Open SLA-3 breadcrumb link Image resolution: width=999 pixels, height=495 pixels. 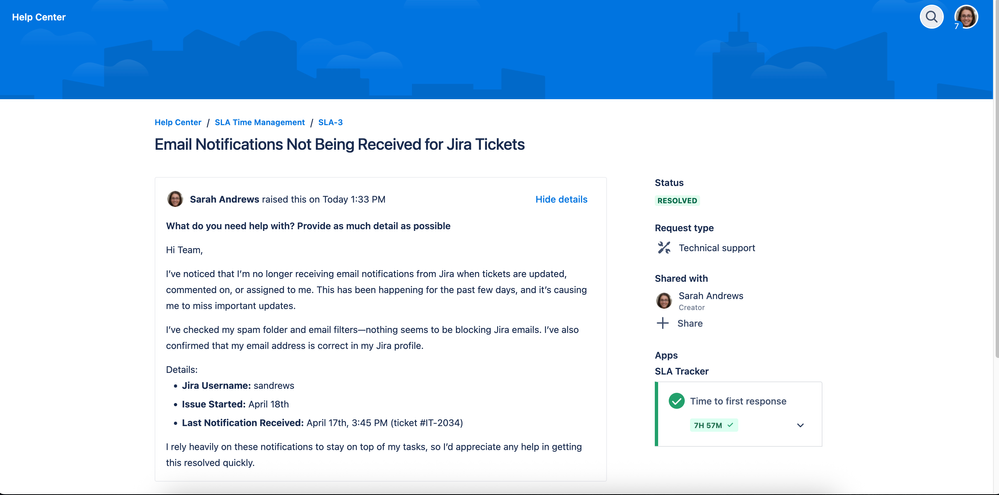331,122
